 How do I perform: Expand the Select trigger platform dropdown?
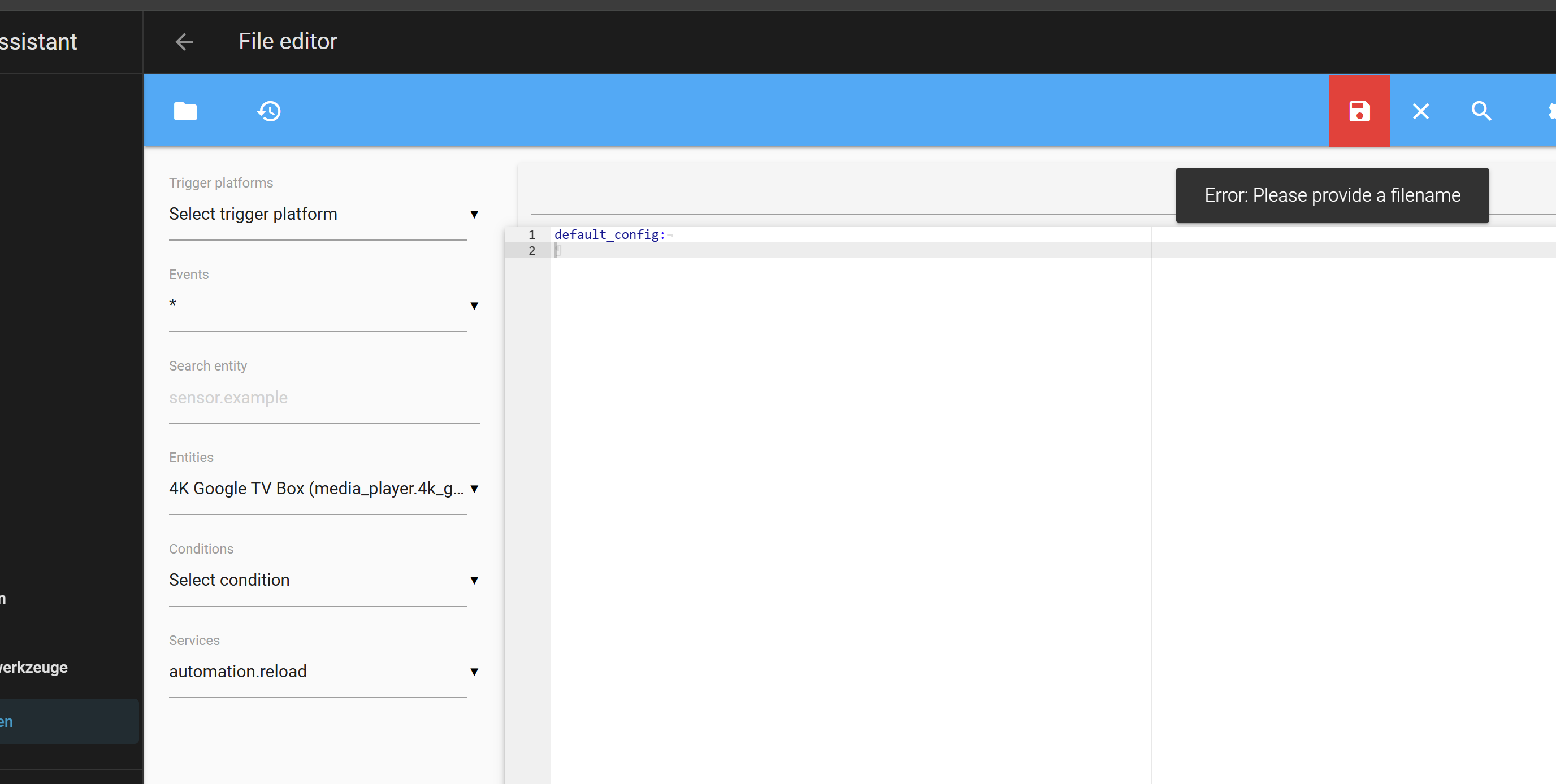click(323, 214)
